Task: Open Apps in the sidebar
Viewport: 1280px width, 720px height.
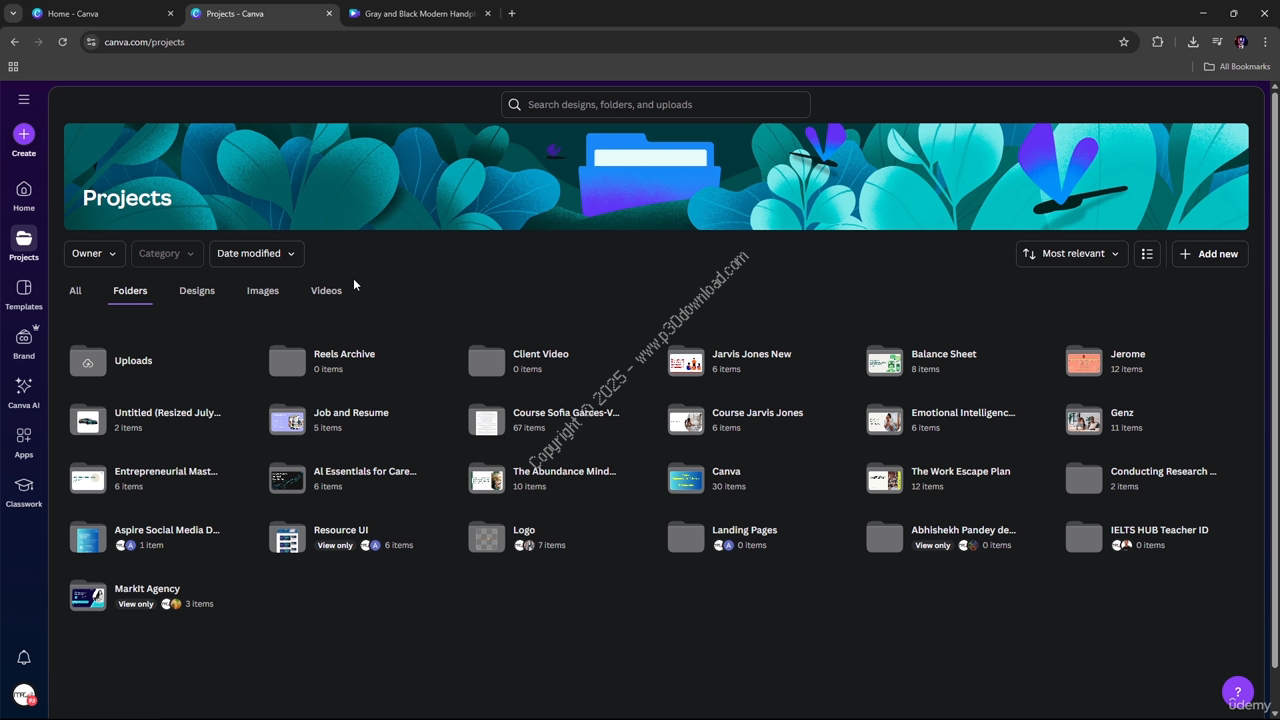Action: point(24,442)
